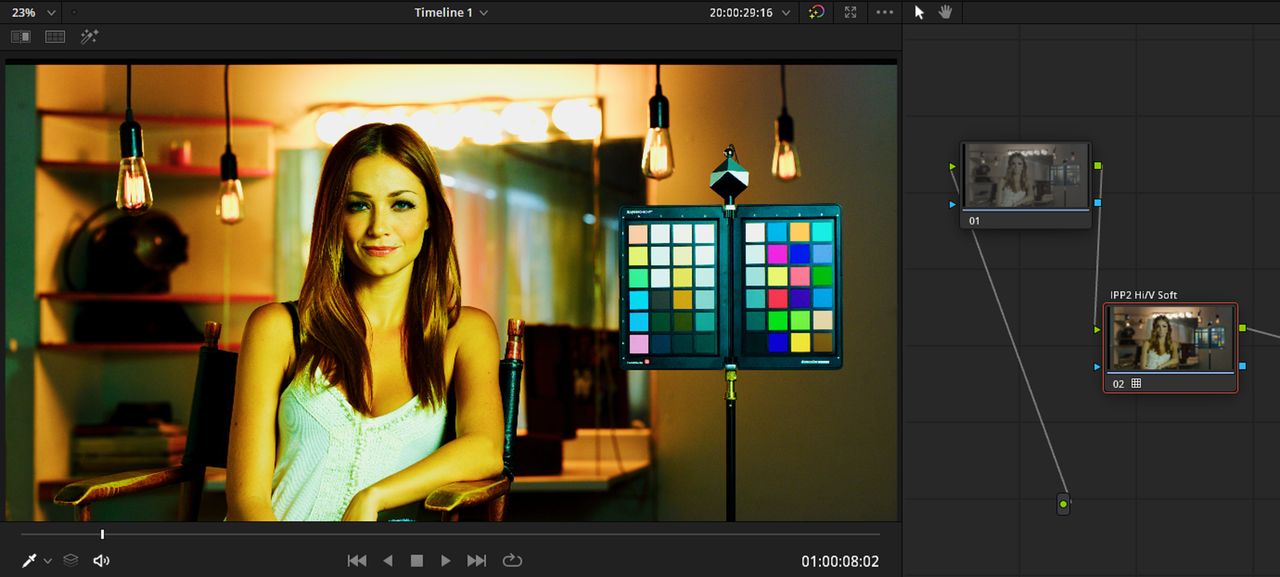The width and height of the screenshot is (1280, 577).
Task: Jump to the first frame
Action: coord(357,561)
